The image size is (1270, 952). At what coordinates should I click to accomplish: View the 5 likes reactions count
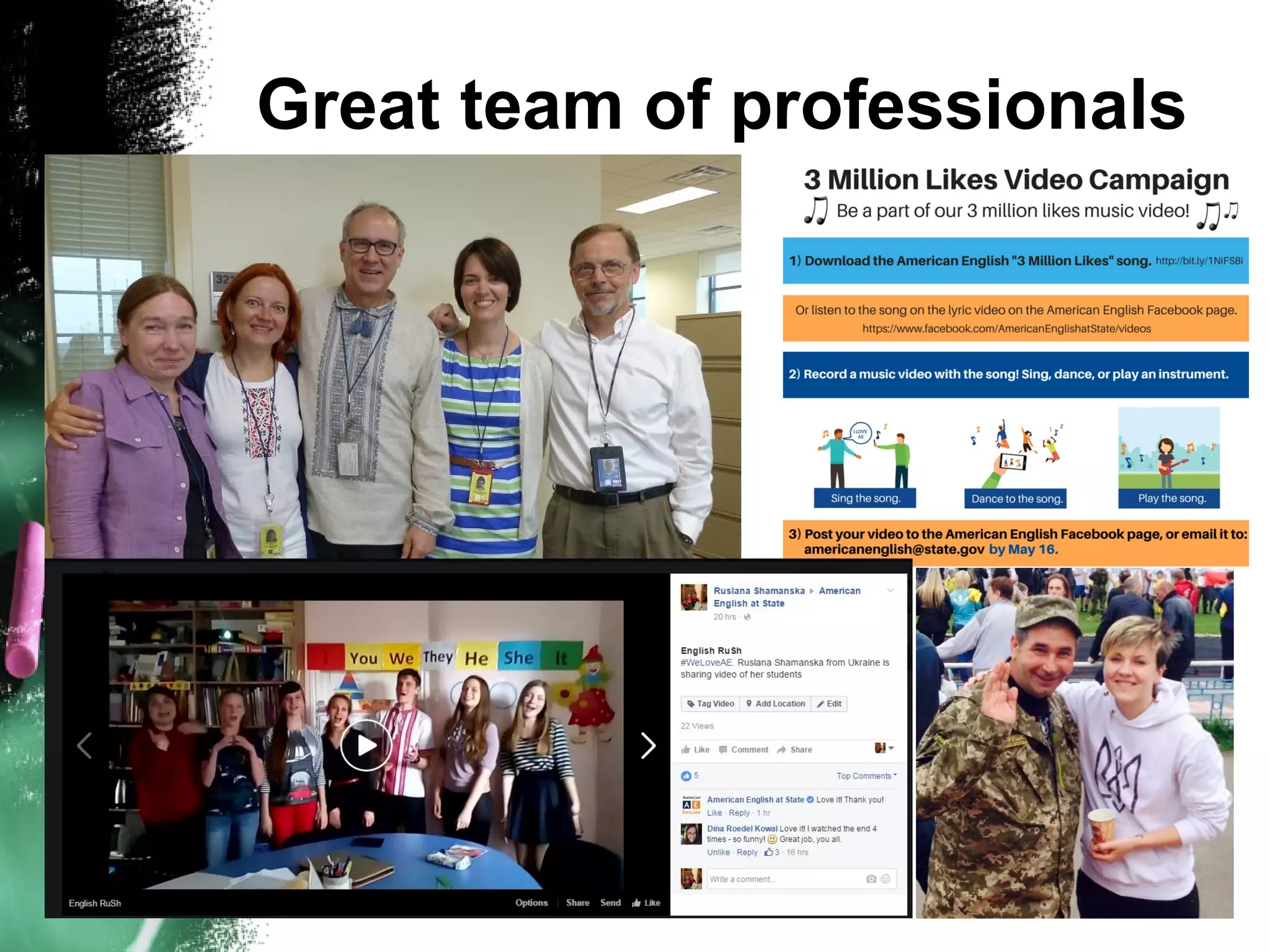[690, 775]
